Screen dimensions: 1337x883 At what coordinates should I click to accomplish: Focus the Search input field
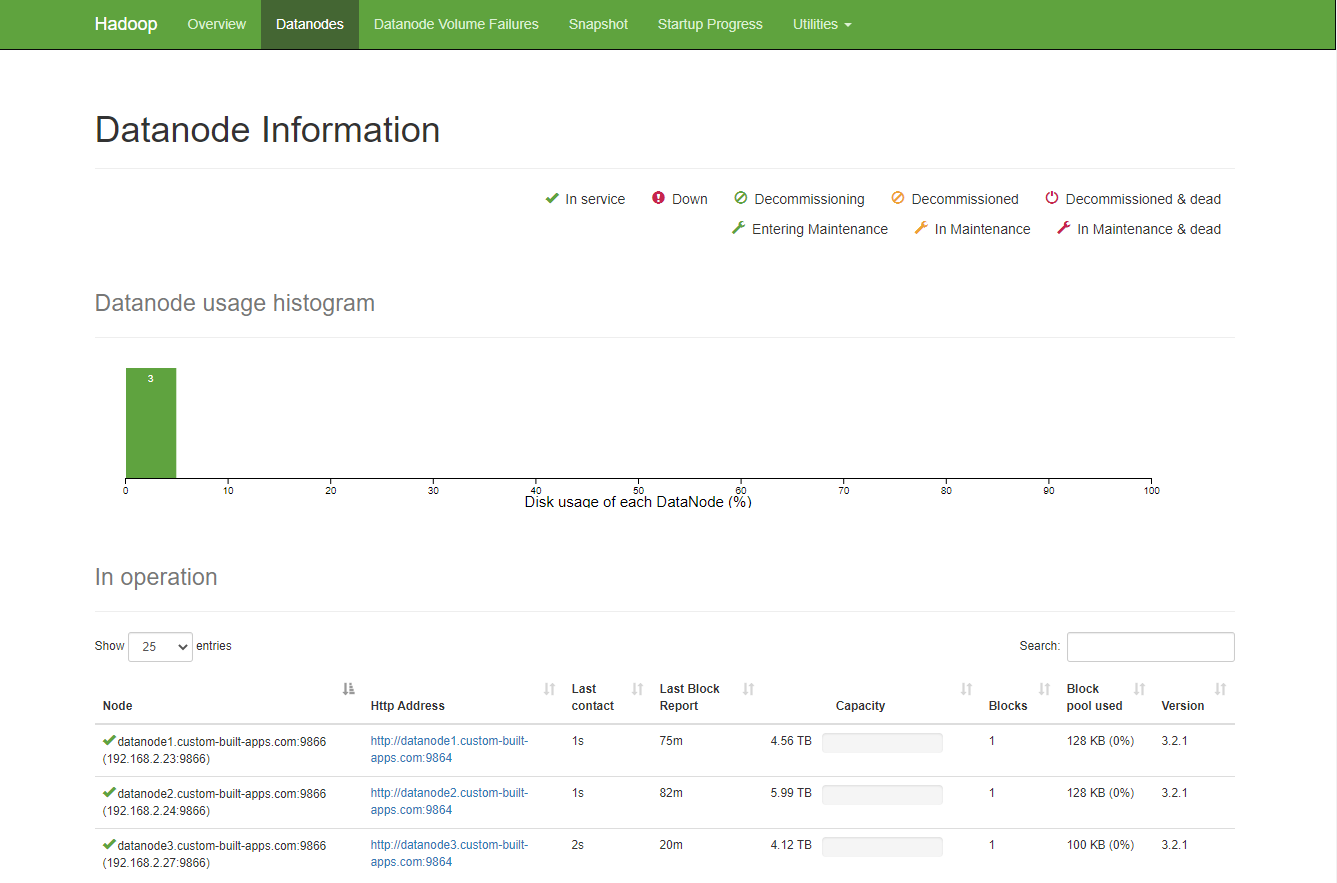(1150, 647)
